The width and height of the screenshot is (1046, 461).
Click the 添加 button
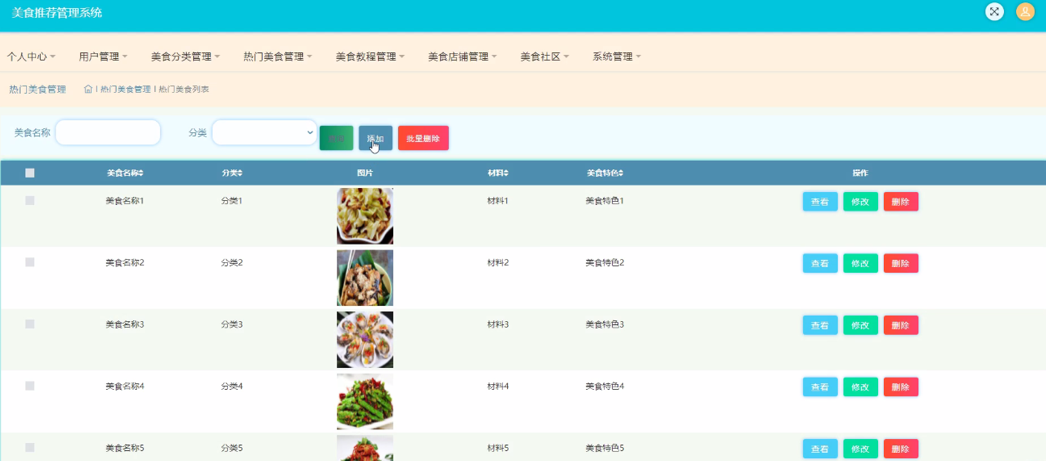[x=376, y=138]
